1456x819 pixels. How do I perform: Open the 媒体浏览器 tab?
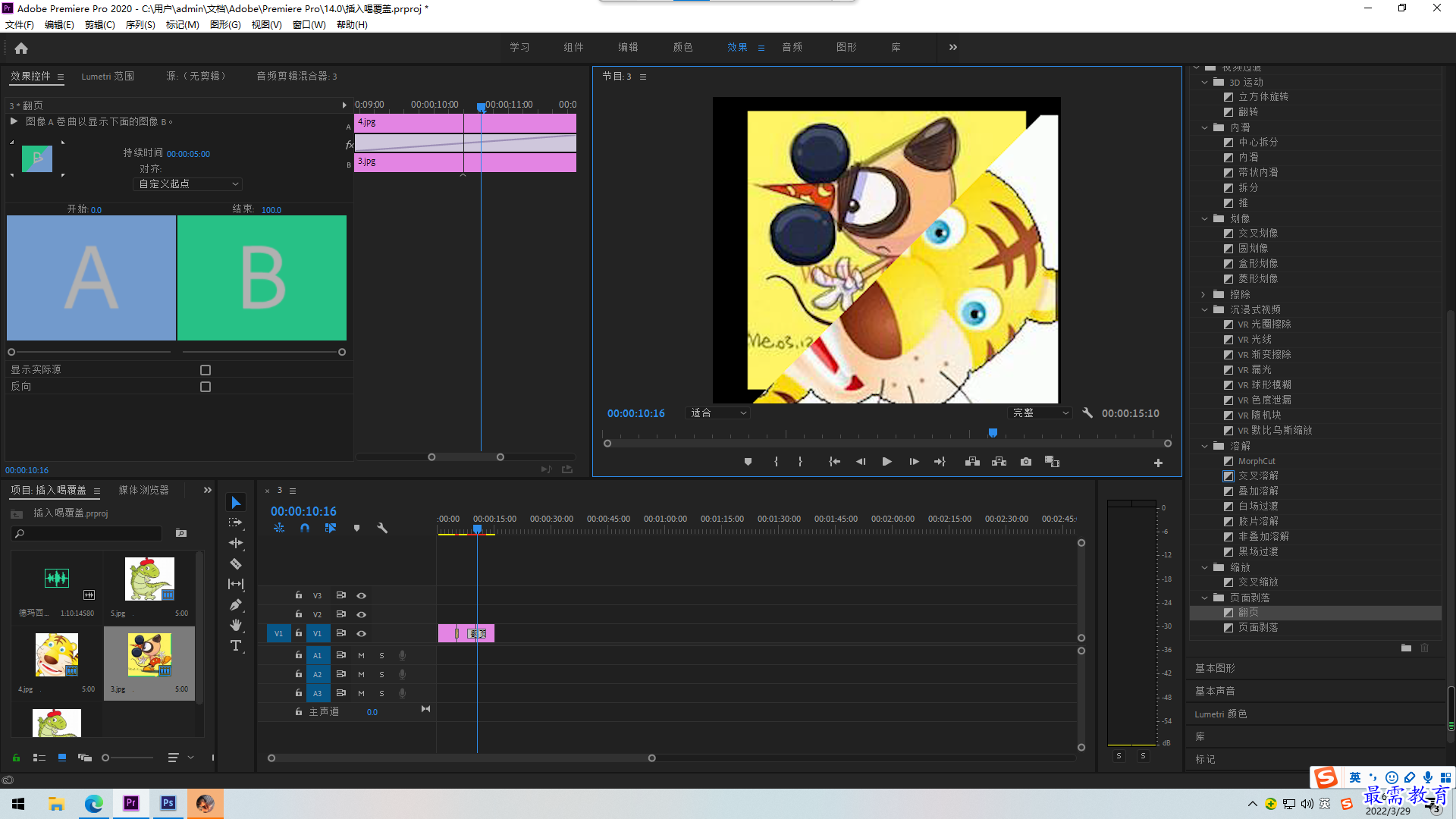pyautogui.click(x=143, y=491)
